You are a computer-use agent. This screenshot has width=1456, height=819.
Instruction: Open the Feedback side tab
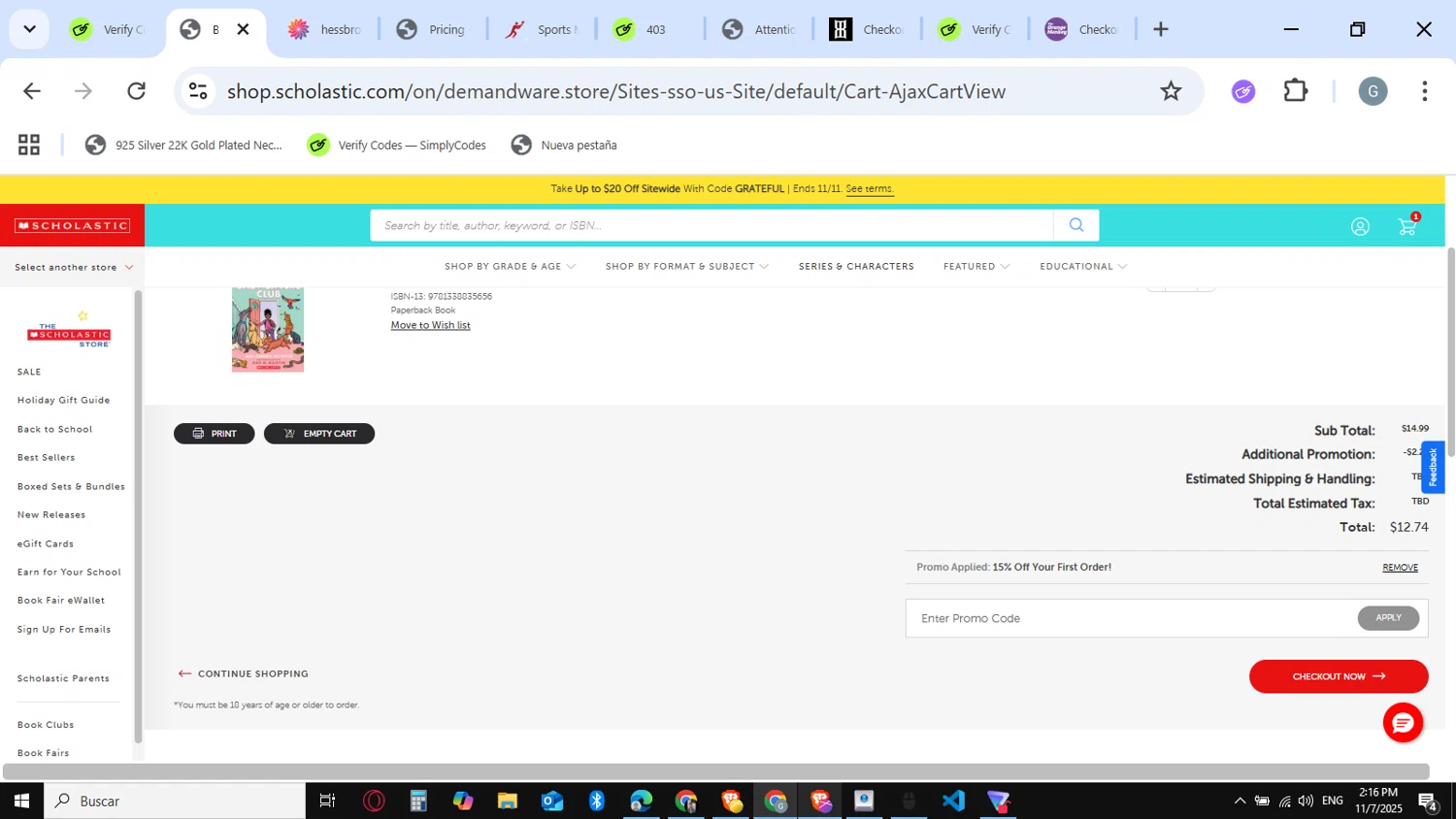1433,467
